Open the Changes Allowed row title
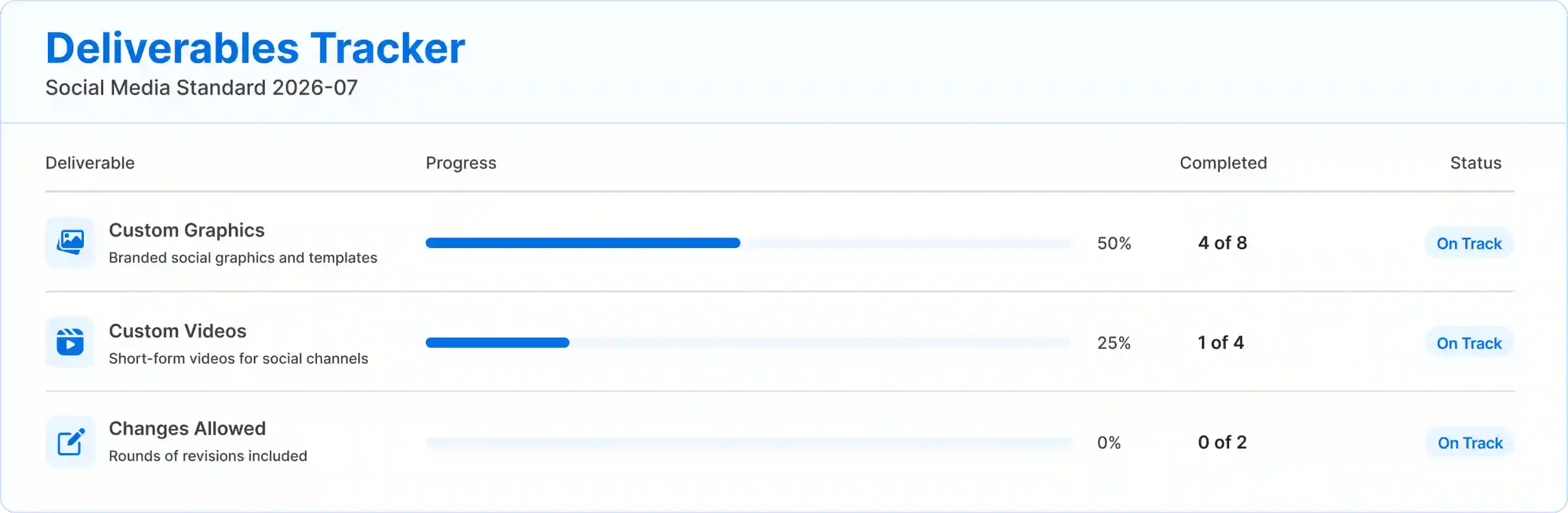 pyautogui.click(x=188, y=429)
